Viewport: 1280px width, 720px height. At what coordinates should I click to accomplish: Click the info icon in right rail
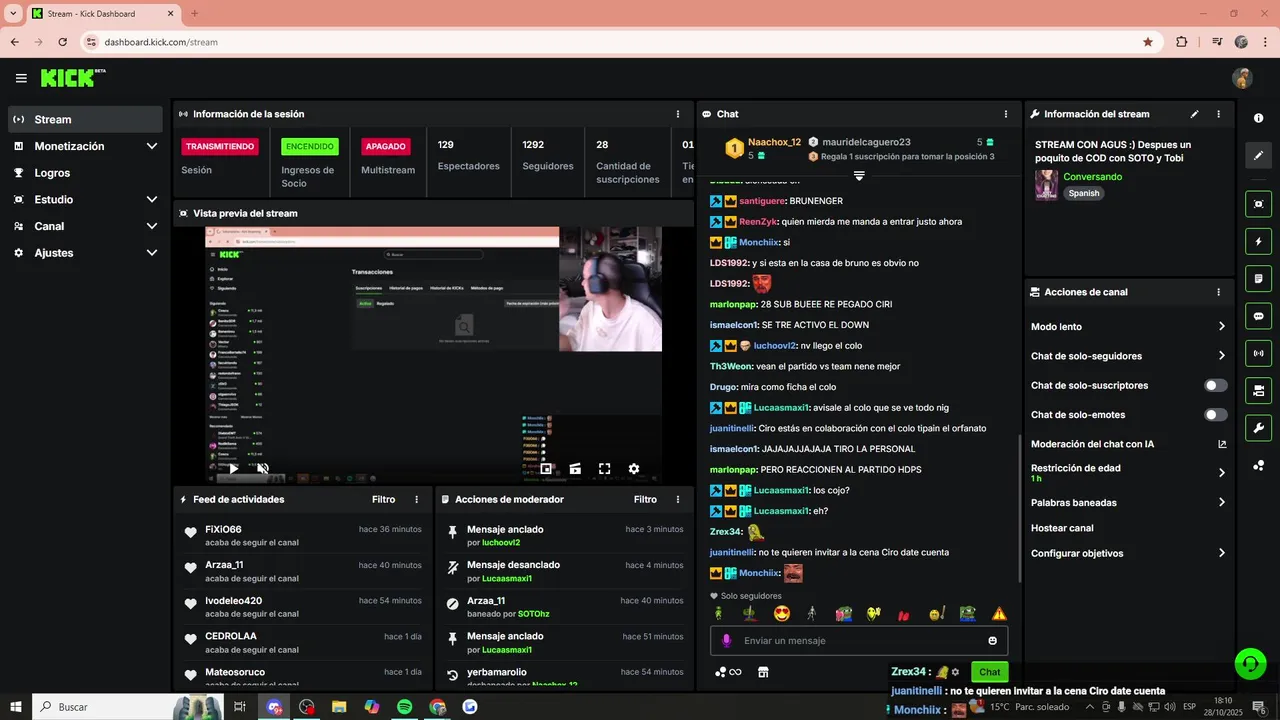pos(1258,118)
